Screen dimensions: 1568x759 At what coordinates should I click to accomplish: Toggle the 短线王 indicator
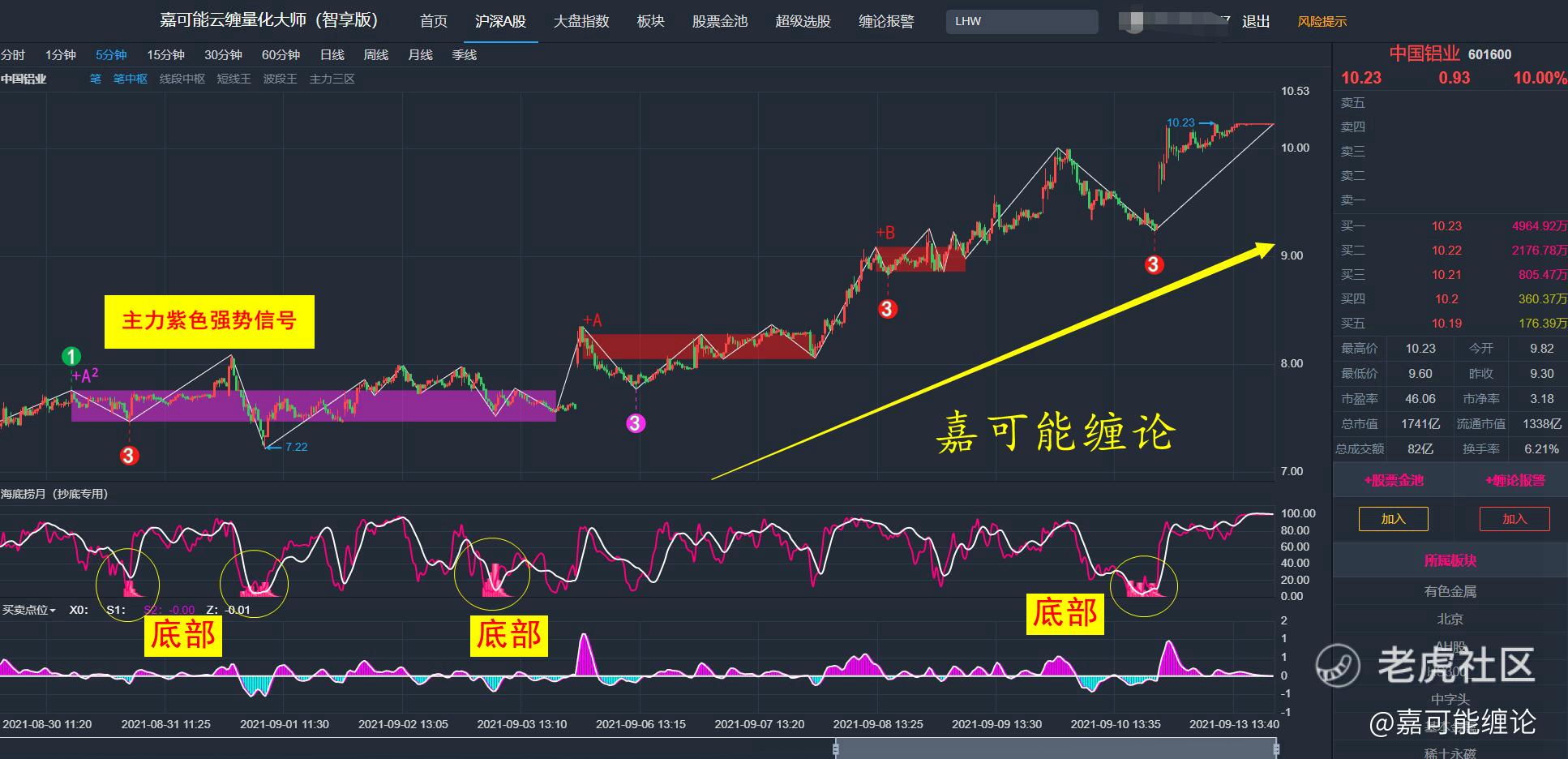pyautogui.click(x=234, y=79)
